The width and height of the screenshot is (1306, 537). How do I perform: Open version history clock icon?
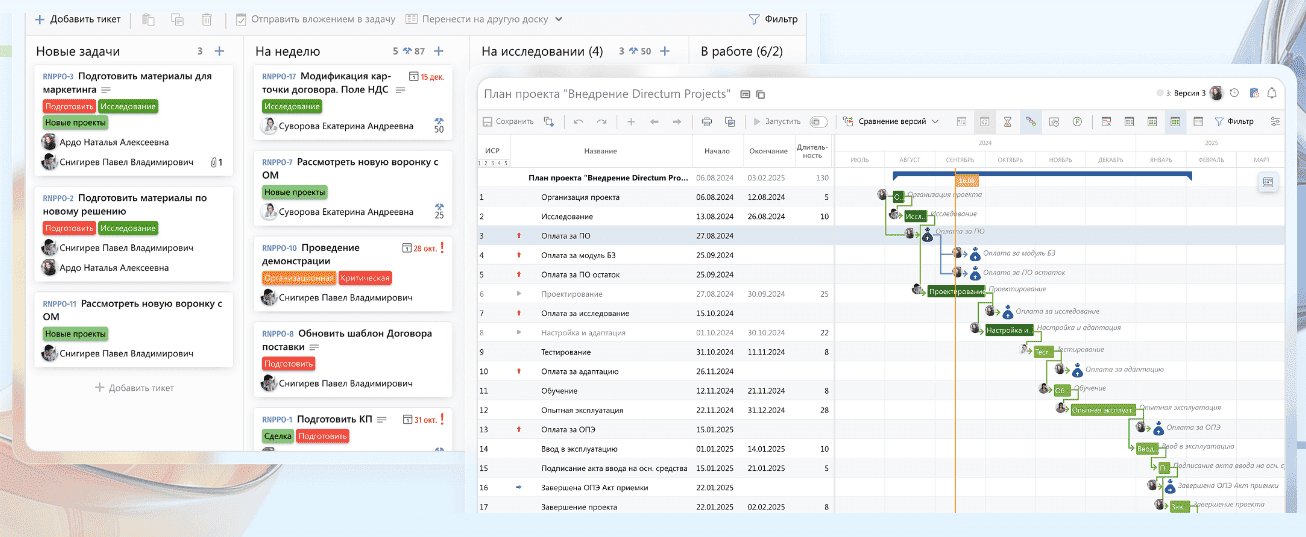[x=1234, y=94]
